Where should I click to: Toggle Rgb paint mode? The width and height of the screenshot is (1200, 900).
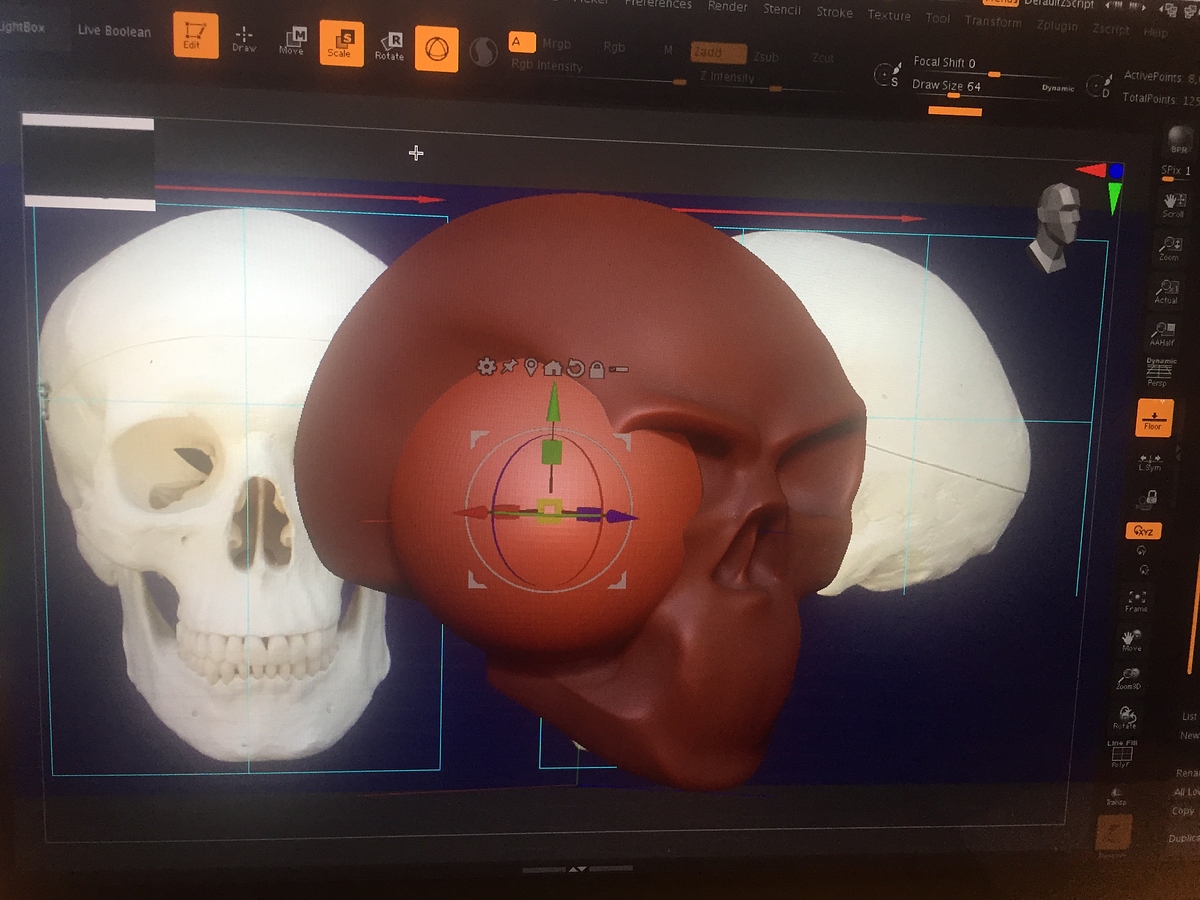pyautogui.click(x=615, y=48)
